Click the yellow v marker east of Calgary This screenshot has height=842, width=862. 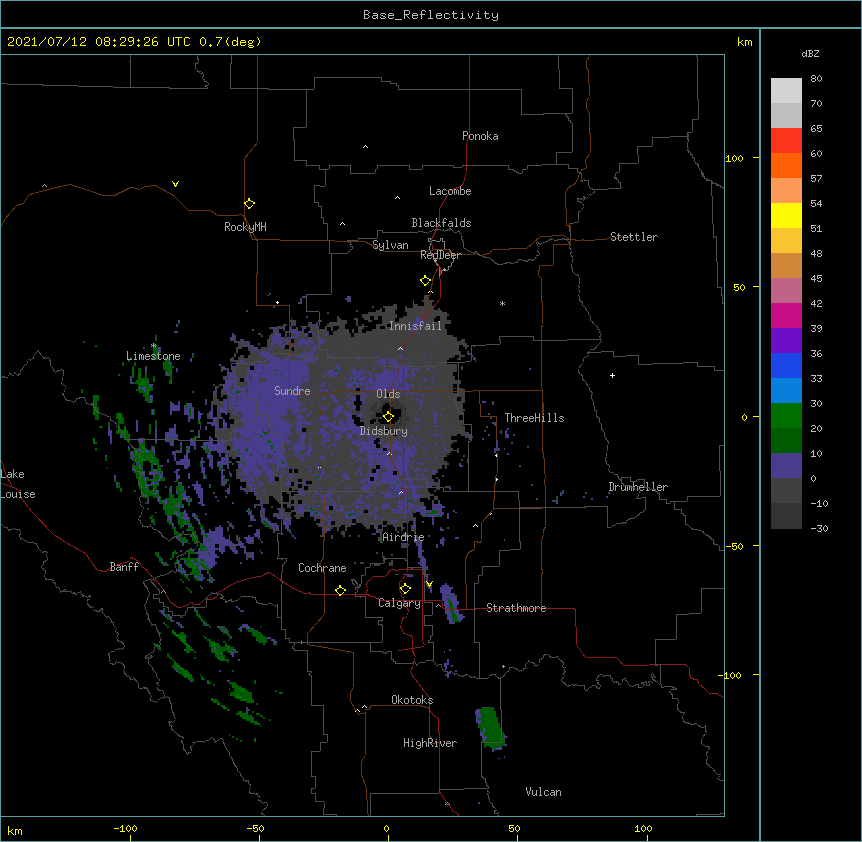coord(429,584)
